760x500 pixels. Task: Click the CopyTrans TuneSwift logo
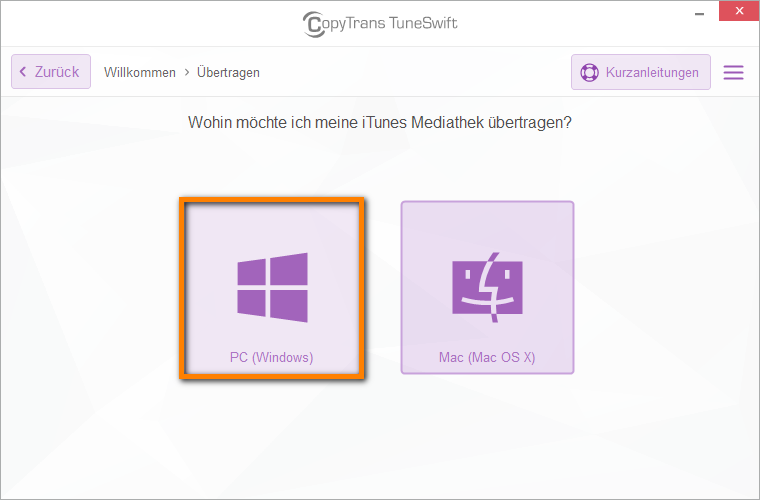[380, 23]
